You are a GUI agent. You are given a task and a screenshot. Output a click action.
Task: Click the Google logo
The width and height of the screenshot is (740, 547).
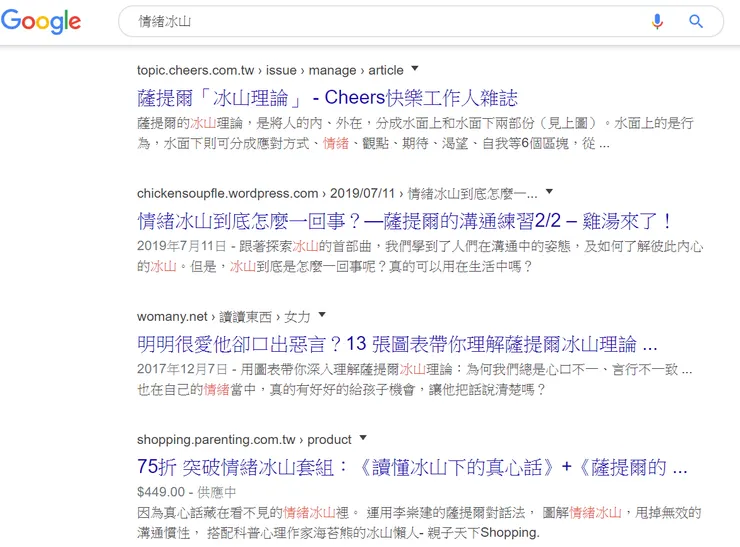point(41,21)
